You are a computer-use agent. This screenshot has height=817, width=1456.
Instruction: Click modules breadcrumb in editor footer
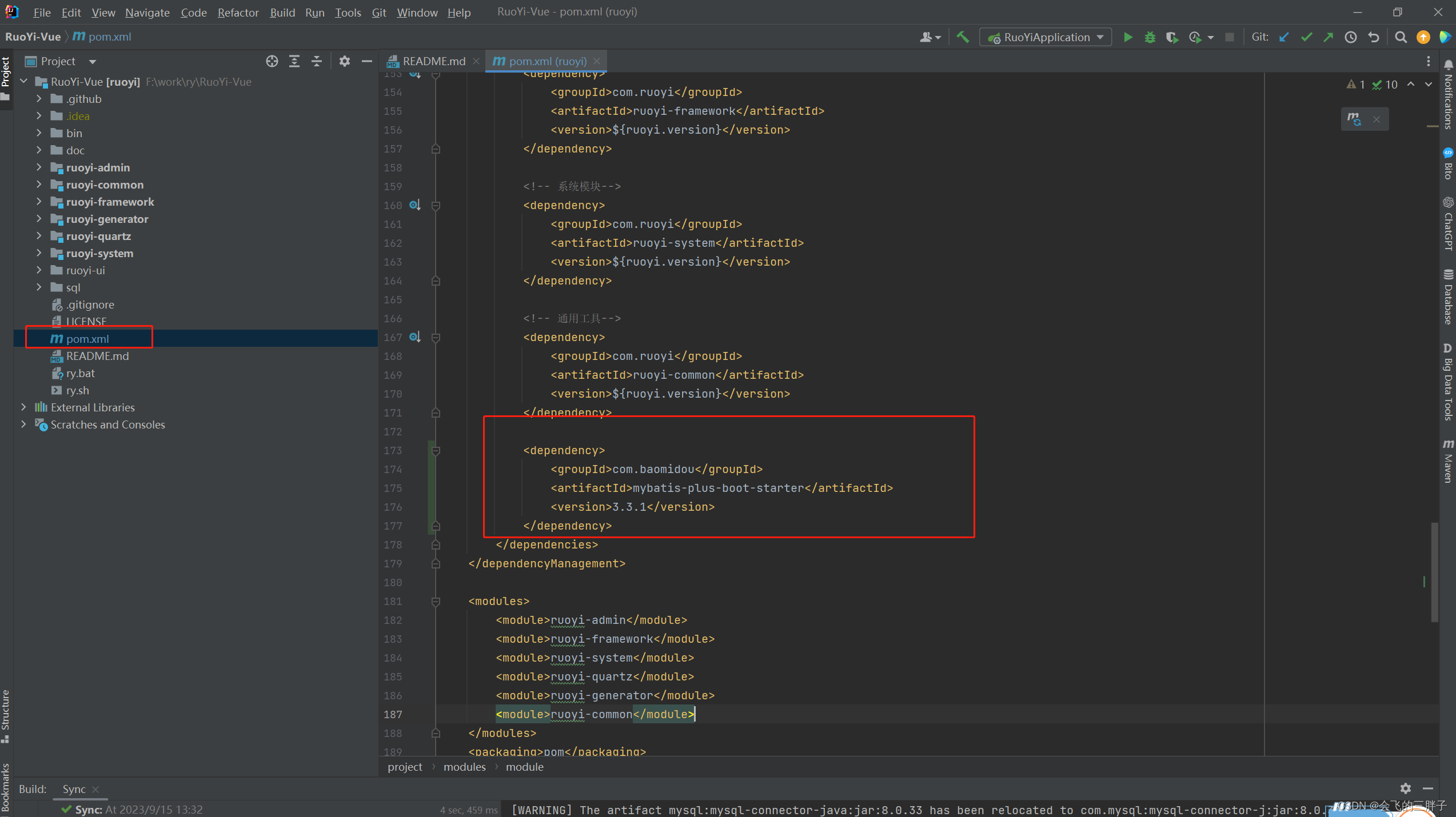click(x=464, y=767)
